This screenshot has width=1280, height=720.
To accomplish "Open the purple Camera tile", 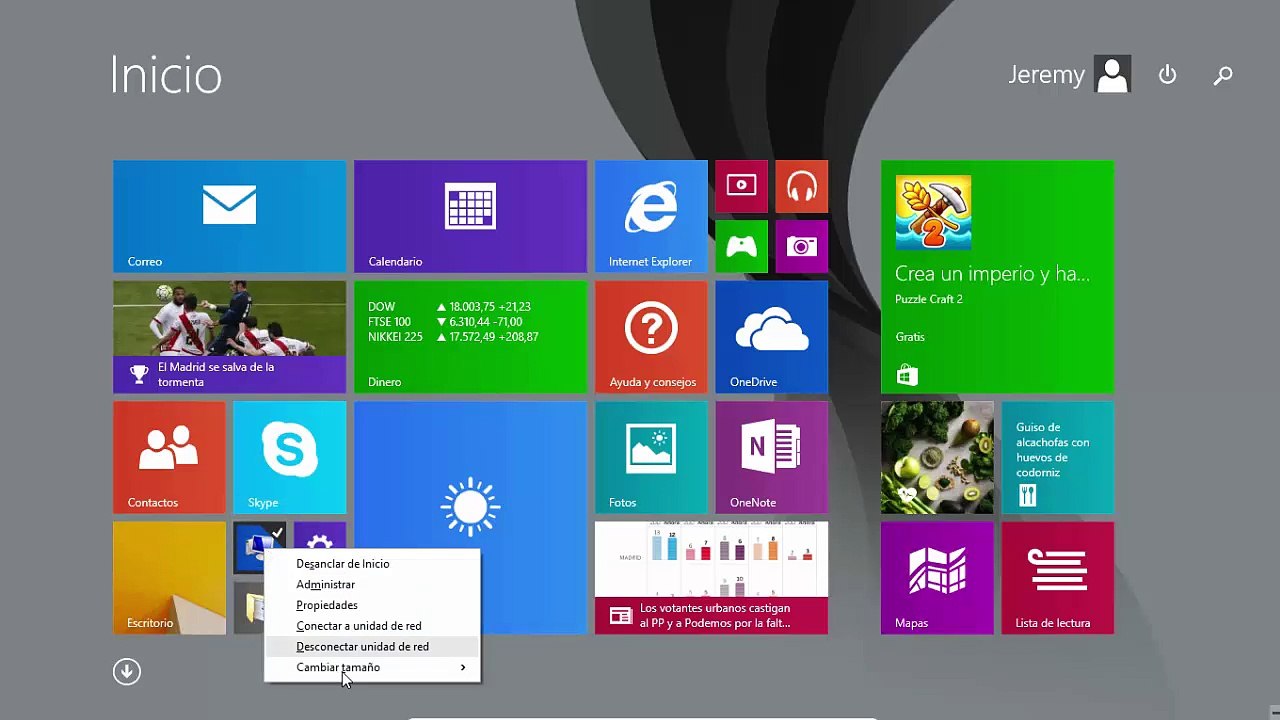I will tap(801, 246).
